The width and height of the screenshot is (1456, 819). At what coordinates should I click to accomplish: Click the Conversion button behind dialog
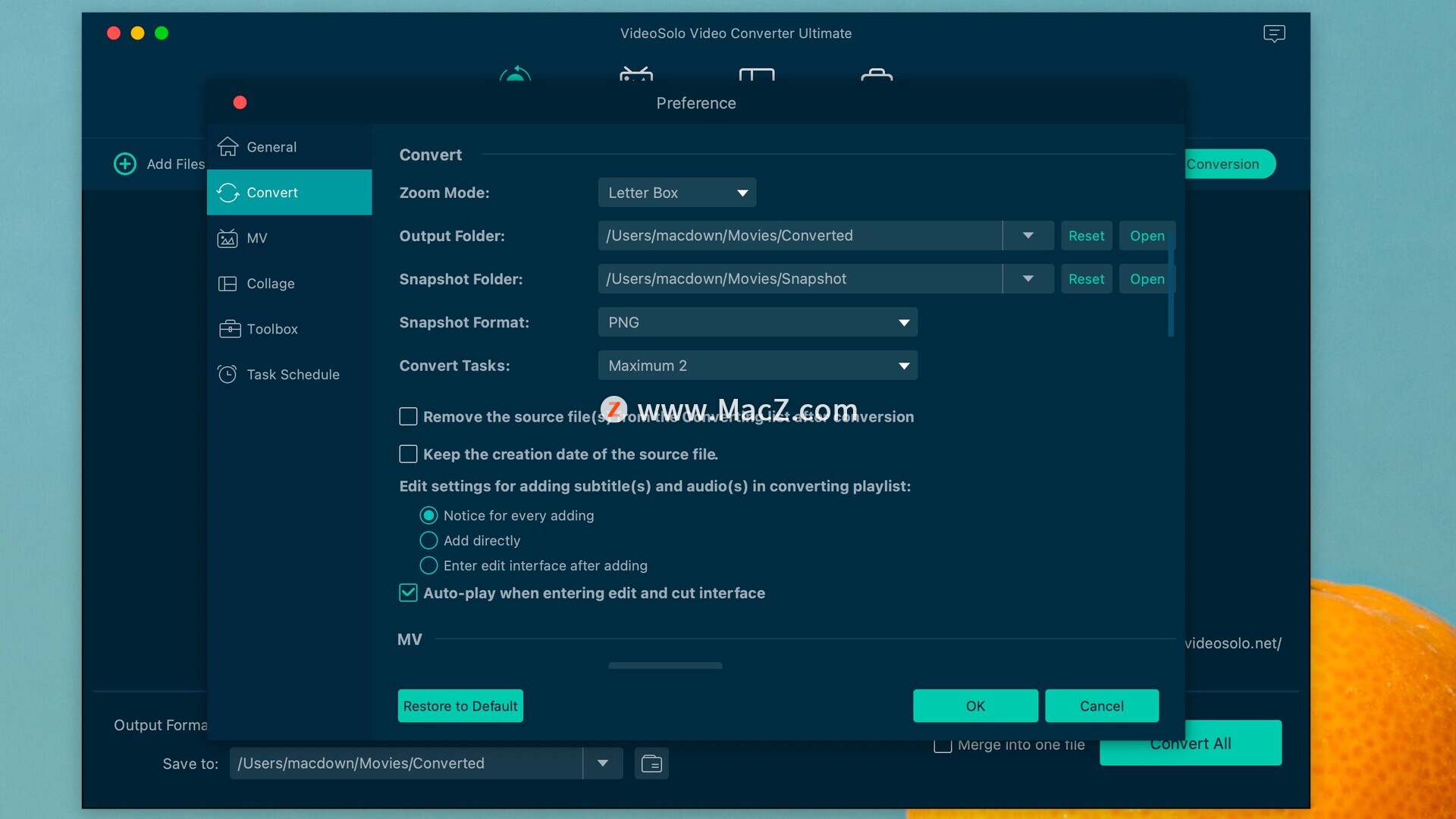point(1228,164)
